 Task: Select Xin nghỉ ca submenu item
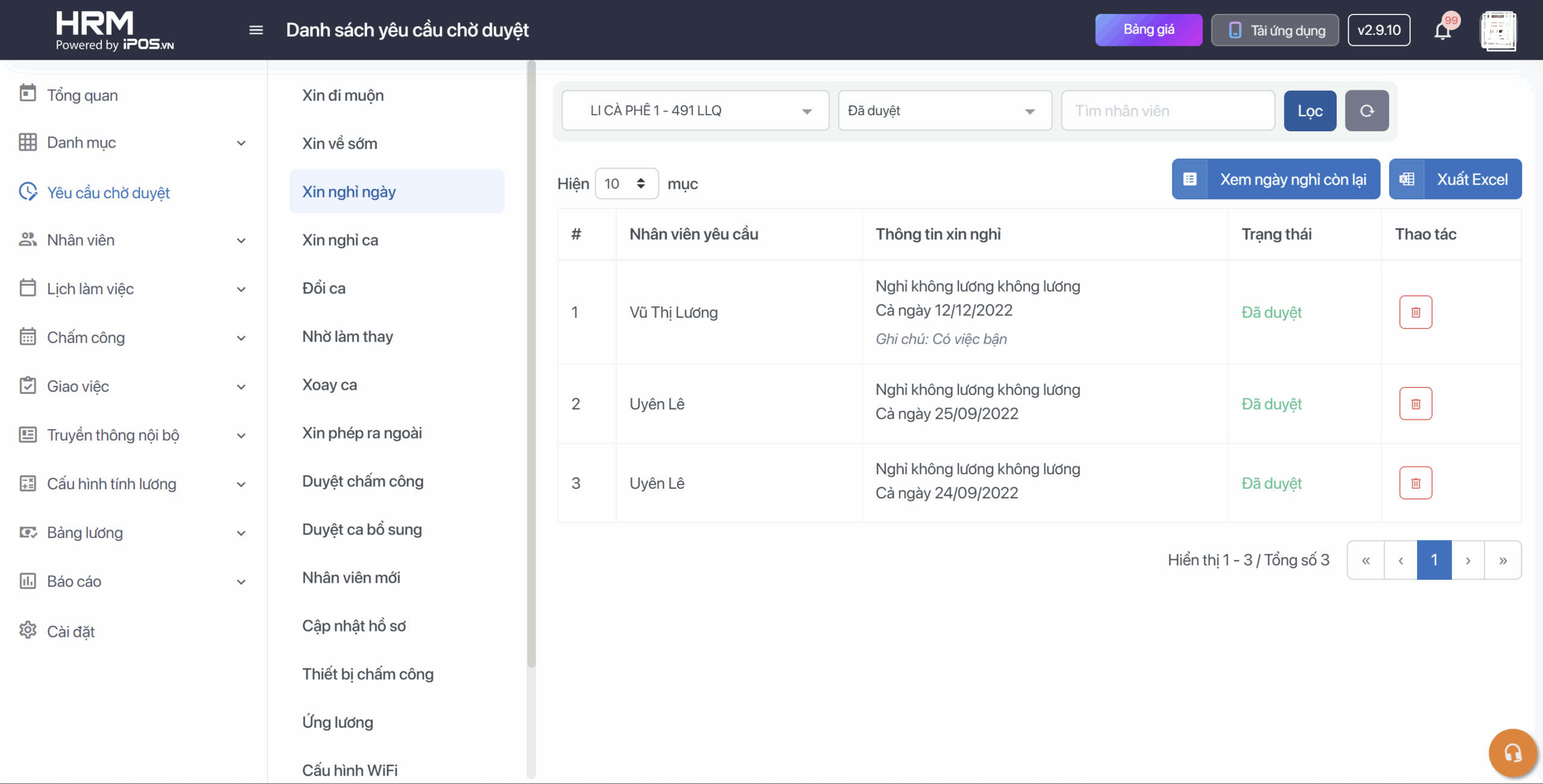click(x=341, y=240)
